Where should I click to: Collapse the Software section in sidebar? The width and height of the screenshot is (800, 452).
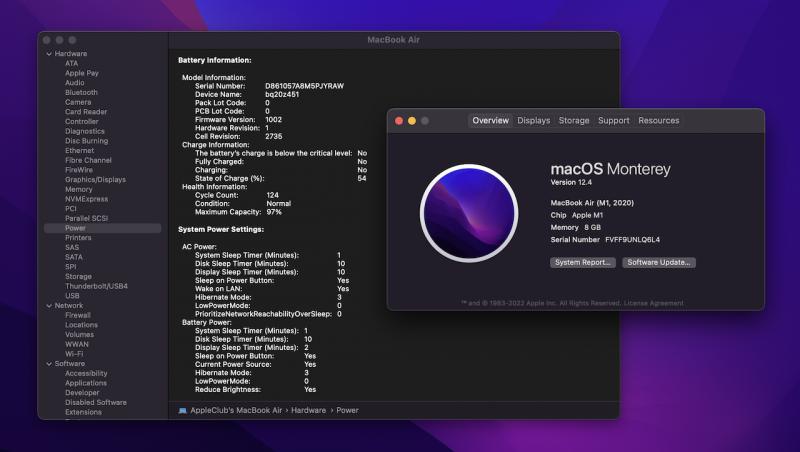click(49, 364)
